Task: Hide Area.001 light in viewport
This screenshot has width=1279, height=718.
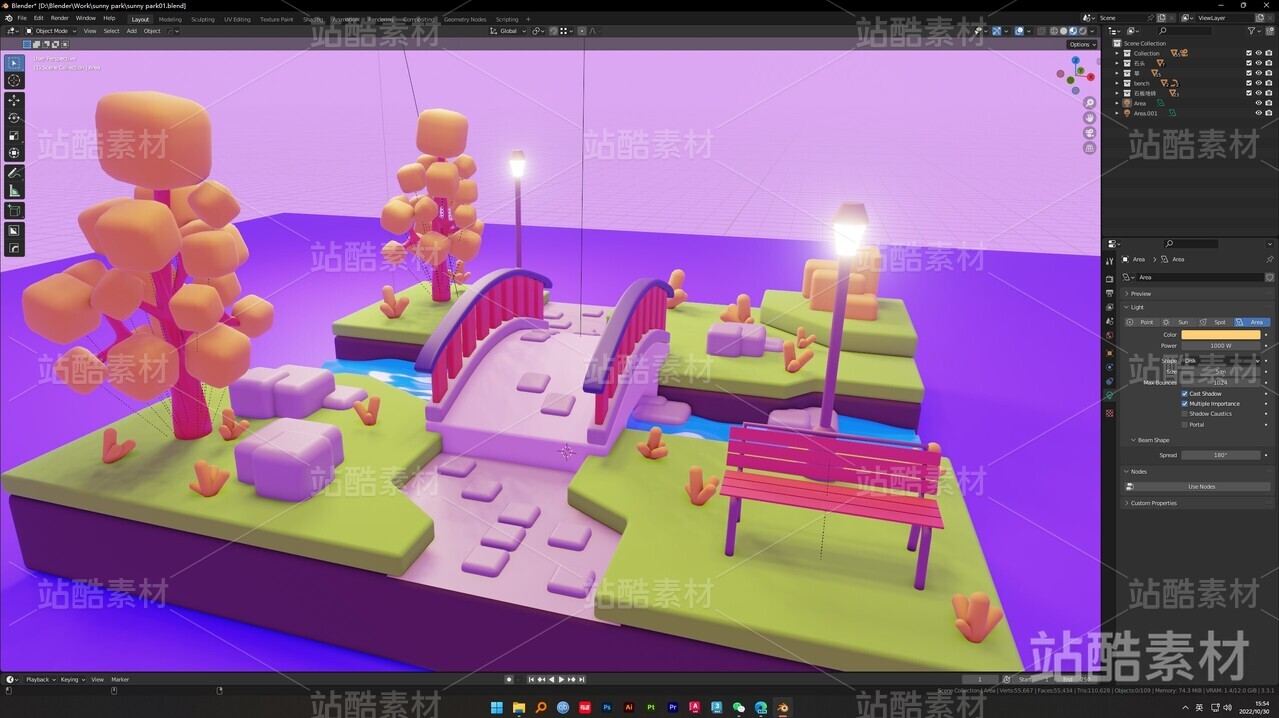Action: tap(1258, 113)
